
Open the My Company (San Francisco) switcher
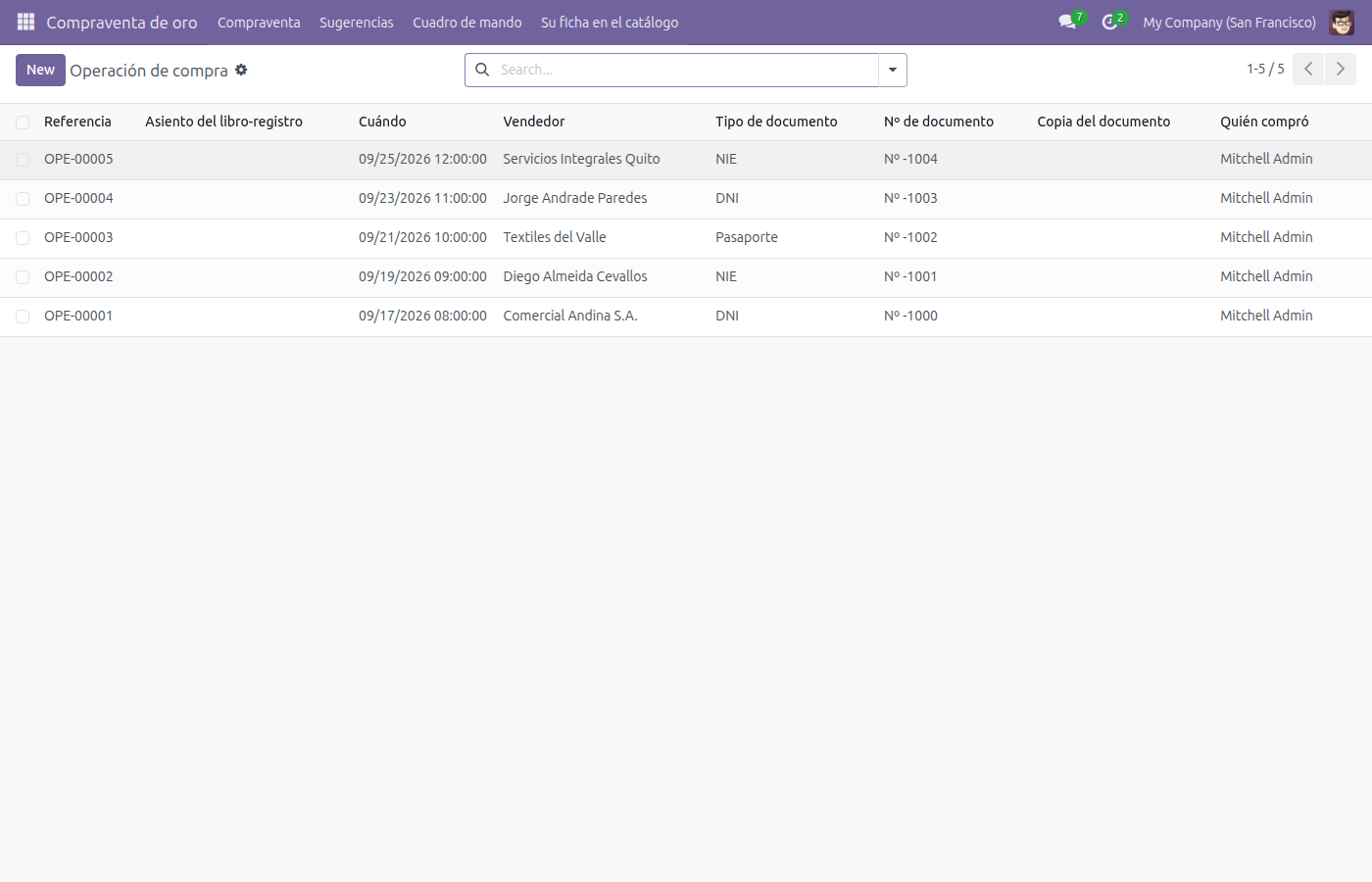point(1229,23)
